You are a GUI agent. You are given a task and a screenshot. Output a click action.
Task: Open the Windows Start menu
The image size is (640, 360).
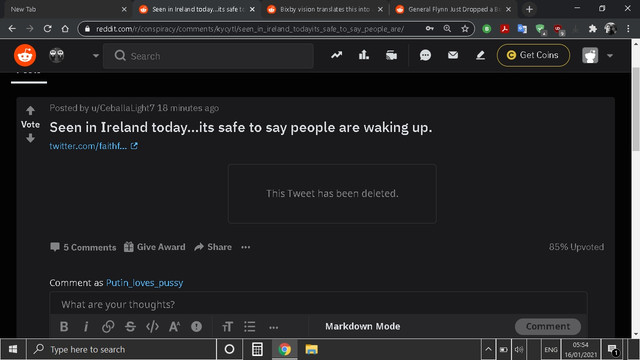click(13, 349)
